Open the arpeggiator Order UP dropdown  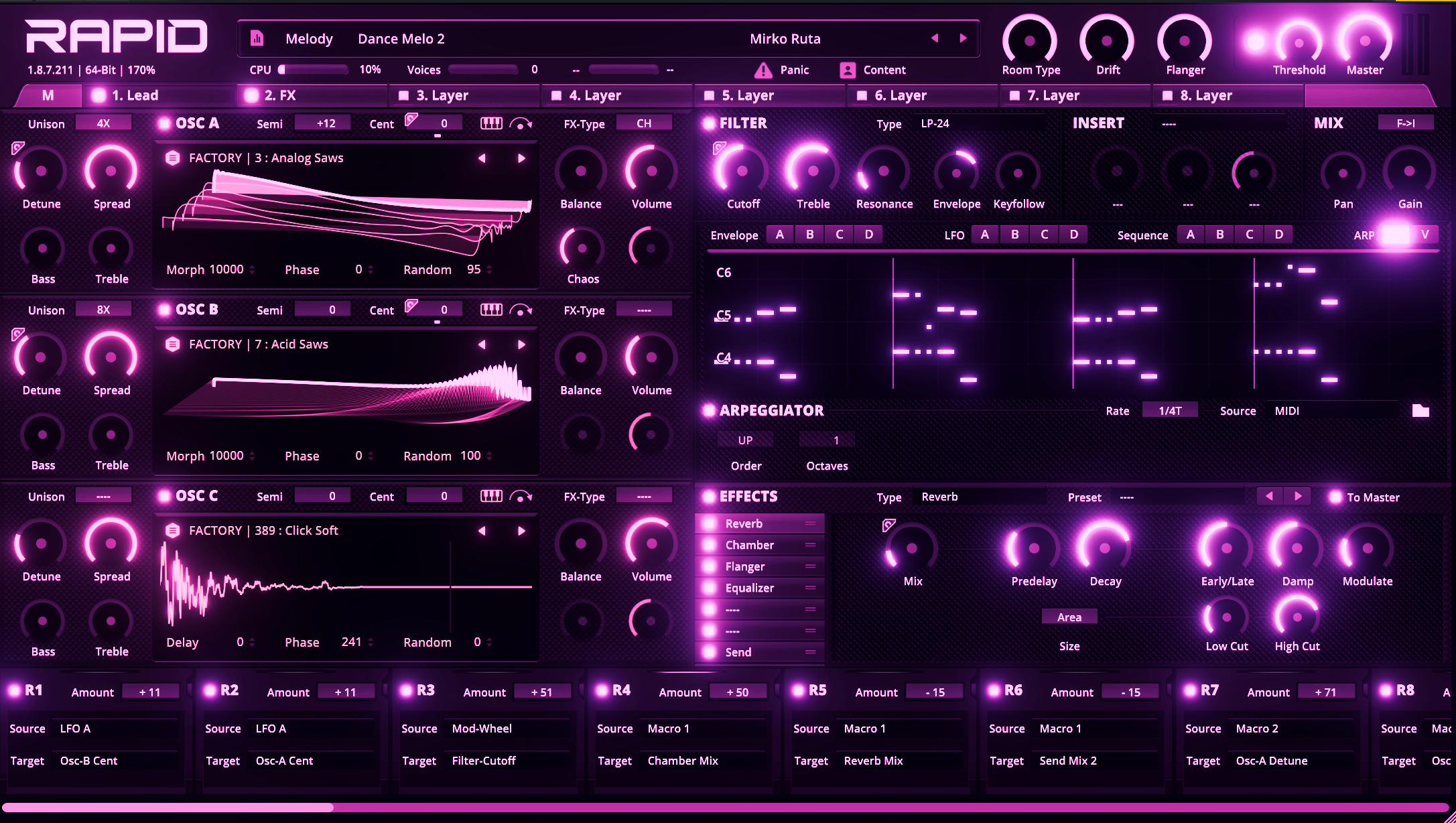pyautogui.click(x=745, y=440)
